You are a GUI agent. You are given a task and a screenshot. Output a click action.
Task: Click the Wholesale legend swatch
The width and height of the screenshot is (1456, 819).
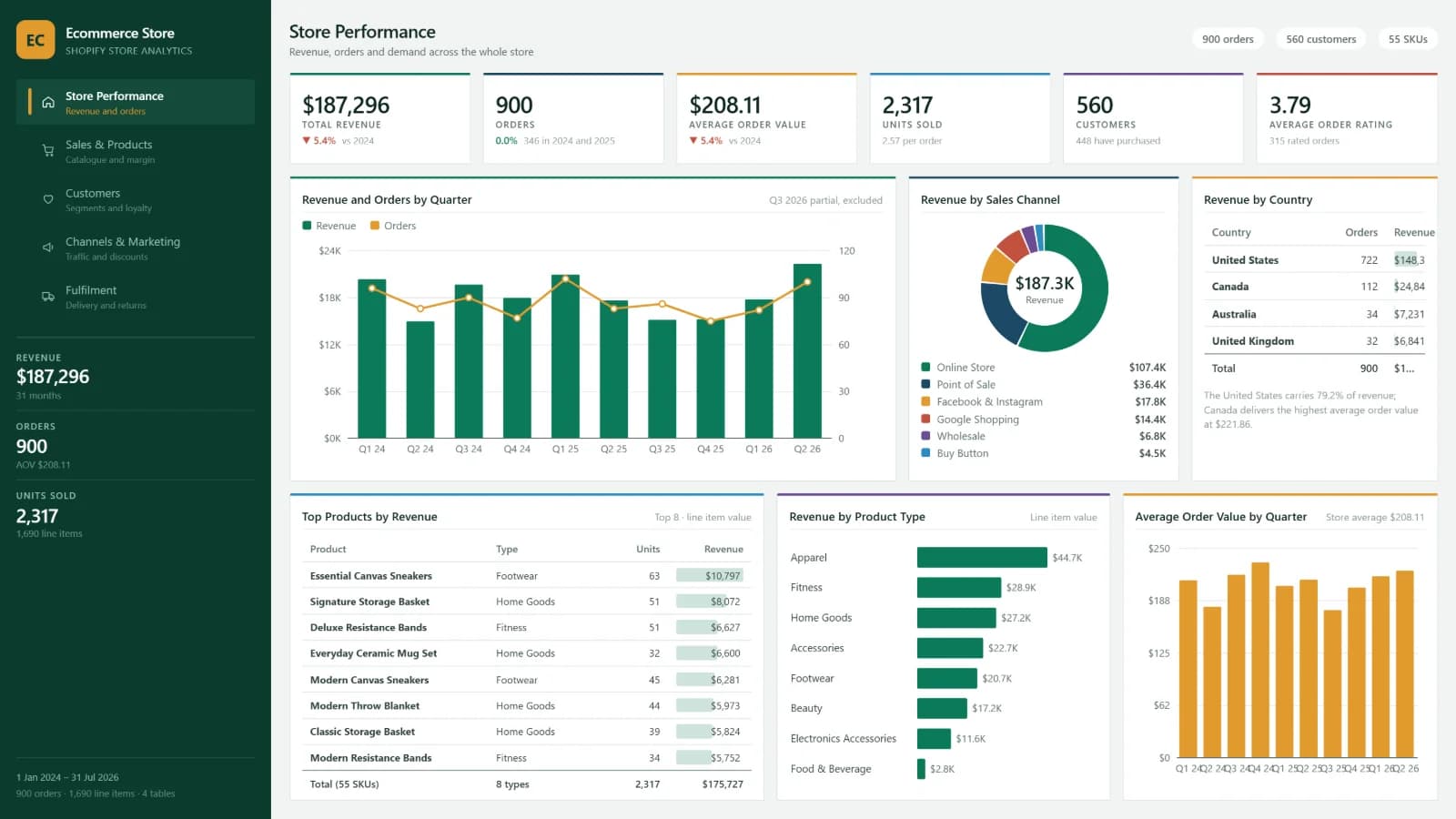pos(925,436)
